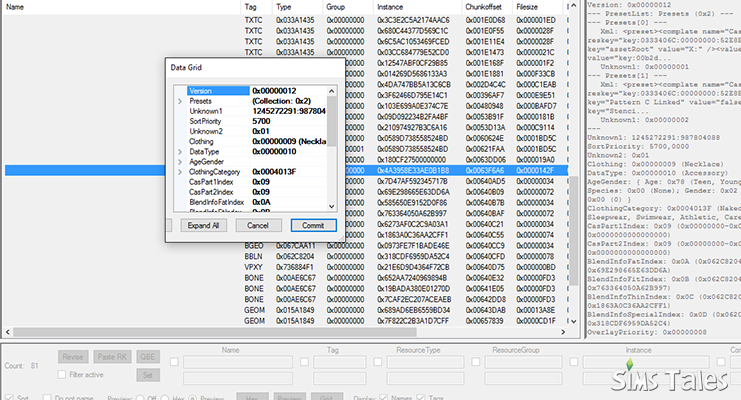
Task: Click scroll down arrow in Data Grid
Action: point(331,206)
